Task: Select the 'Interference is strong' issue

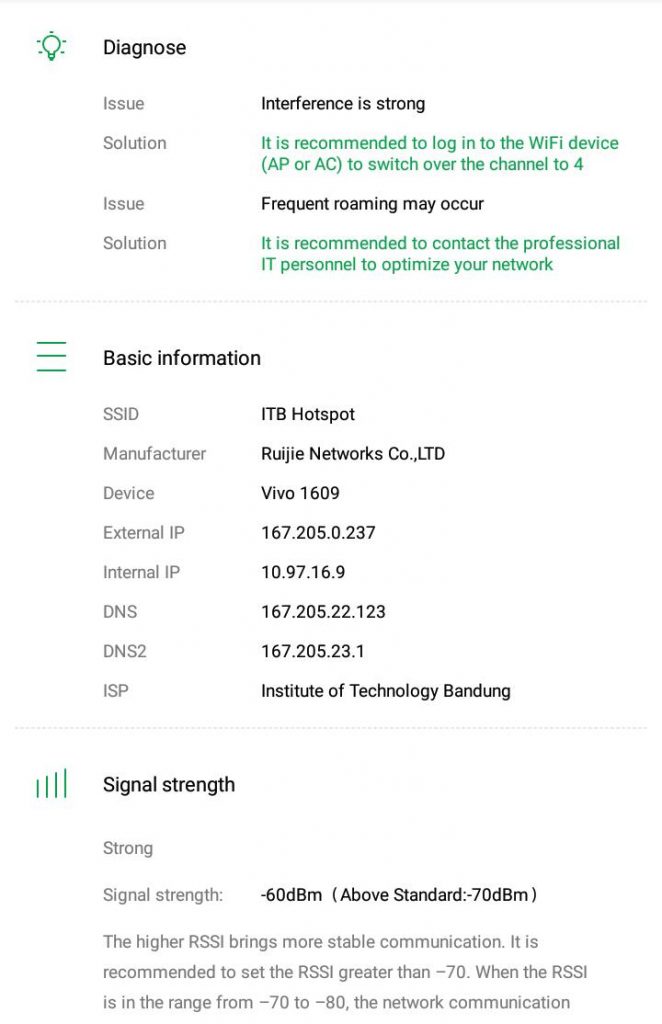Action: point(343,104)
